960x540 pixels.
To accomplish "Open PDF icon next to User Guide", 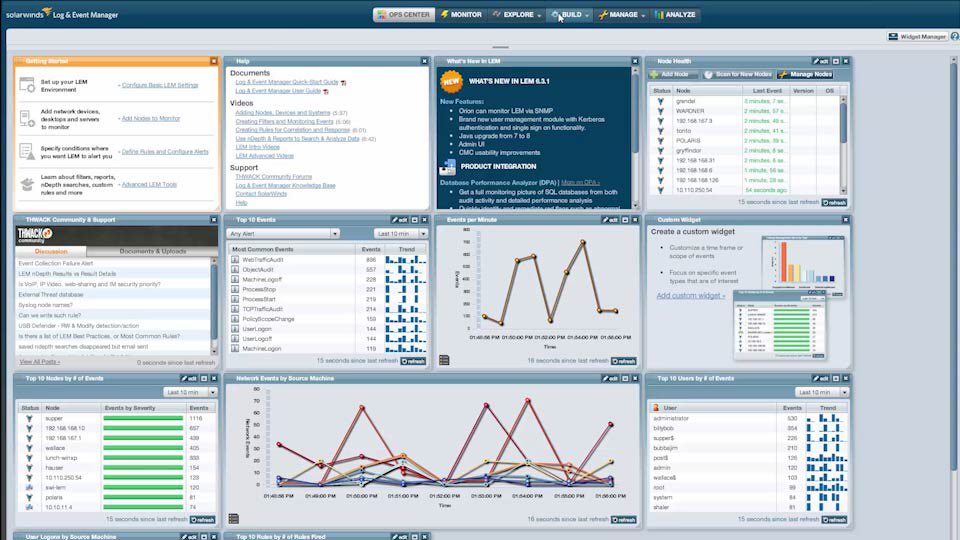I will (326, 91).
